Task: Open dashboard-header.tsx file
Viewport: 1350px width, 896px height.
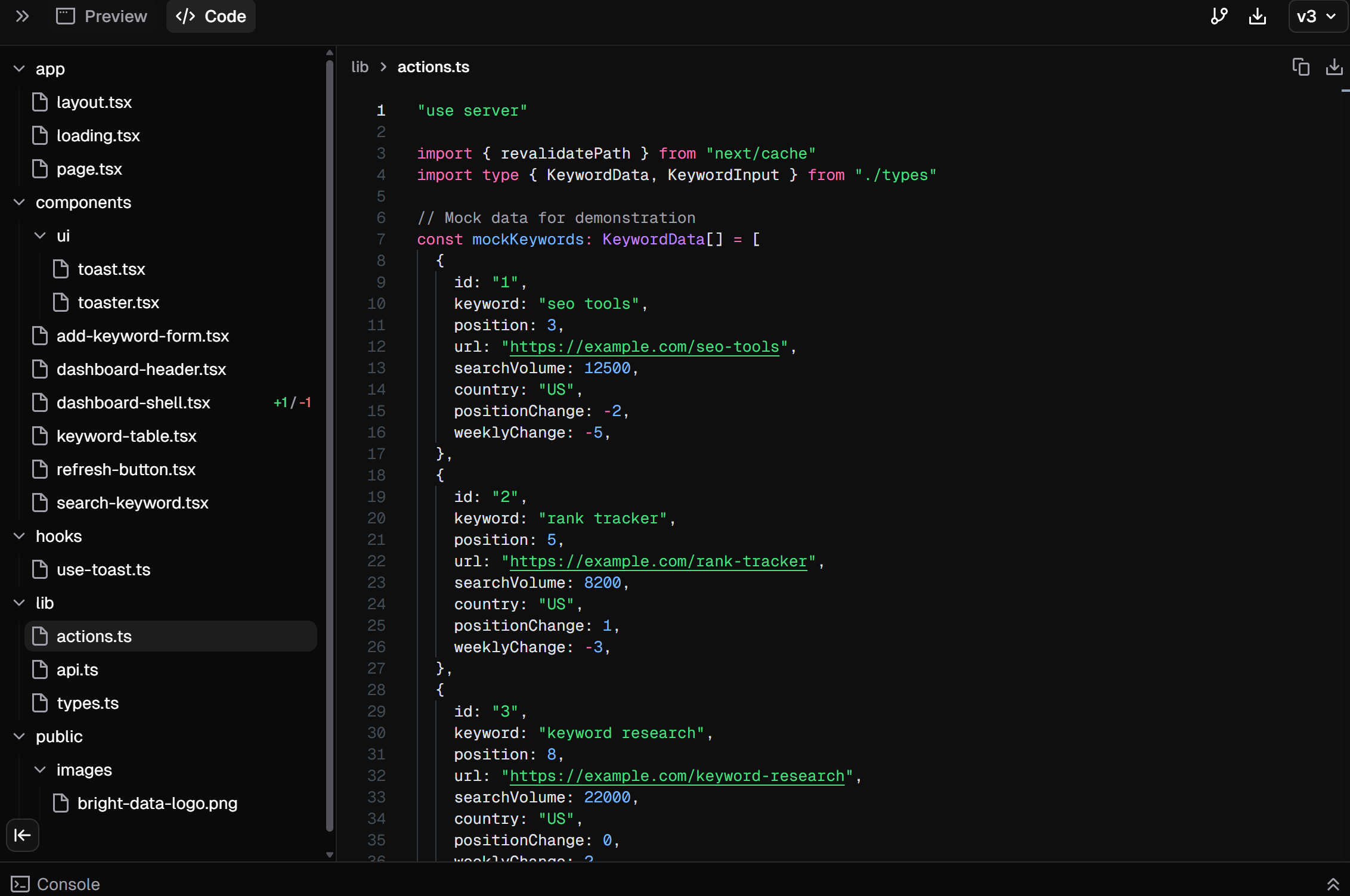Action: click(x=171, y=369)
